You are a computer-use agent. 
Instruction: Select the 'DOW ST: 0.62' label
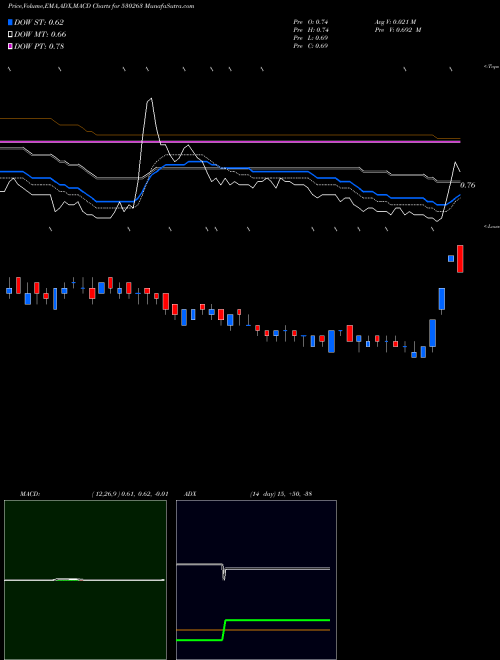[39, 22]
